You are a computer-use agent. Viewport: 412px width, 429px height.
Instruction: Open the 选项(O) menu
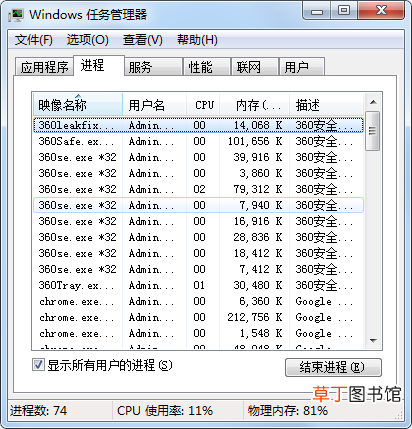coord(88,40)
